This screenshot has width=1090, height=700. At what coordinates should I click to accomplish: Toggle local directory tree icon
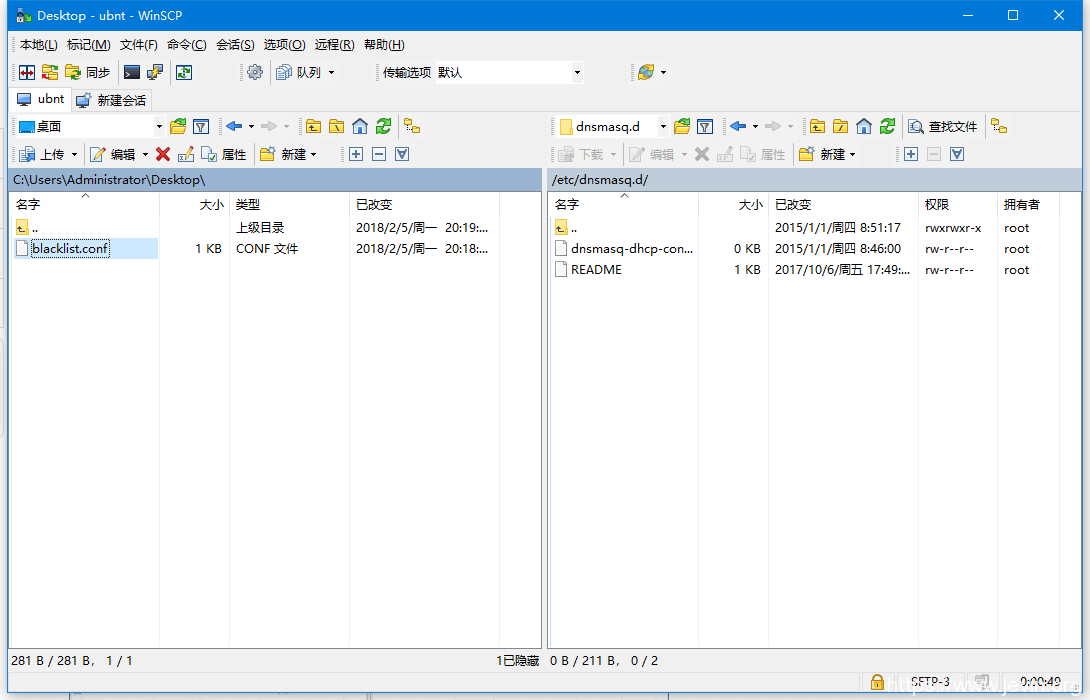(x=412, y=127)
